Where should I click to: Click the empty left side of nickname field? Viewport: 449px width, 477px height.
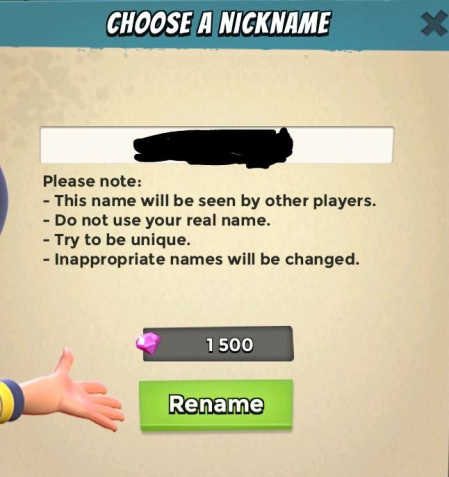click(x=87, y=145)
